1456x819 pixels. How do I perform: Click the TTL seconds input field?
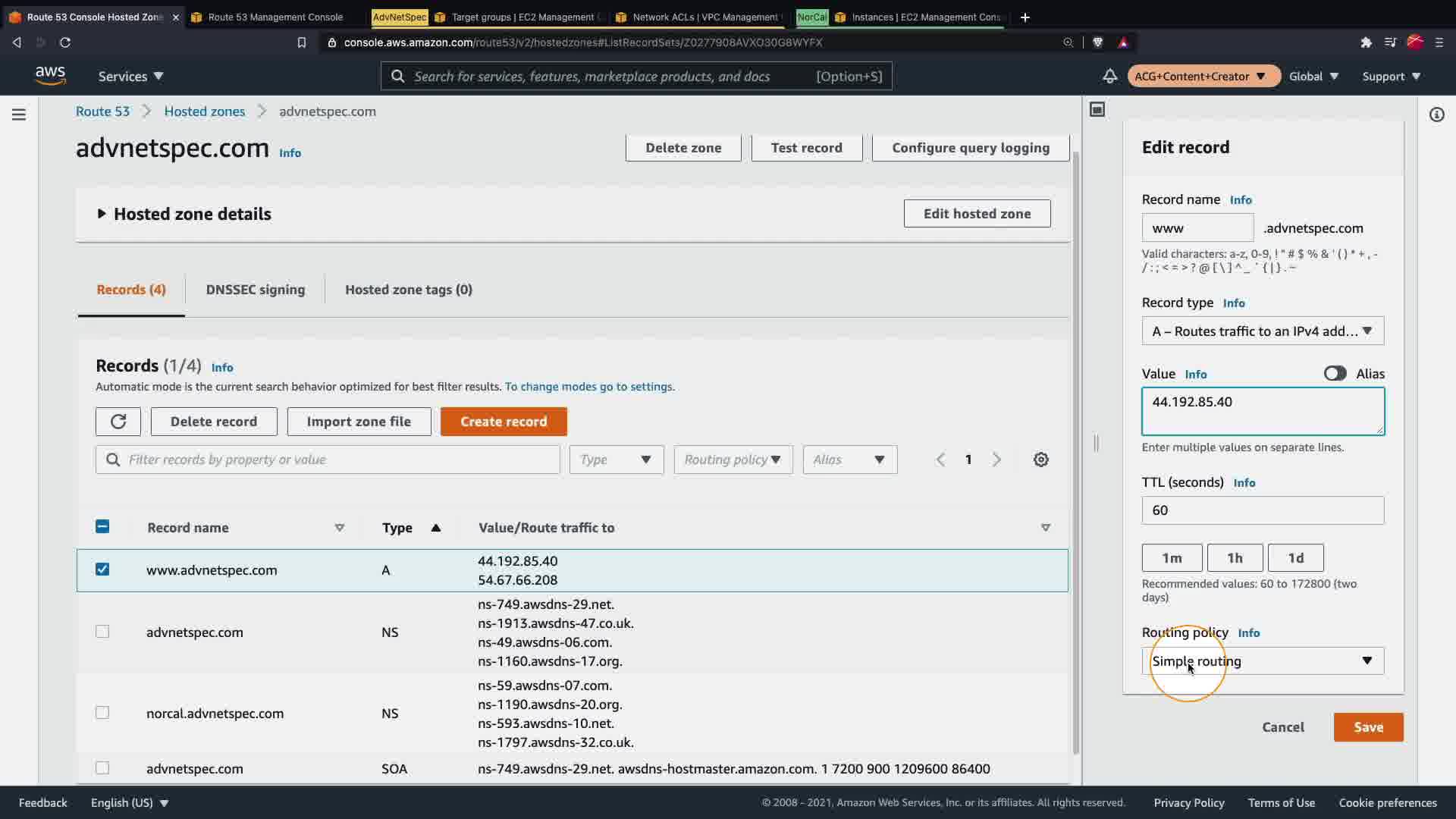click(x=1263, y=510)
